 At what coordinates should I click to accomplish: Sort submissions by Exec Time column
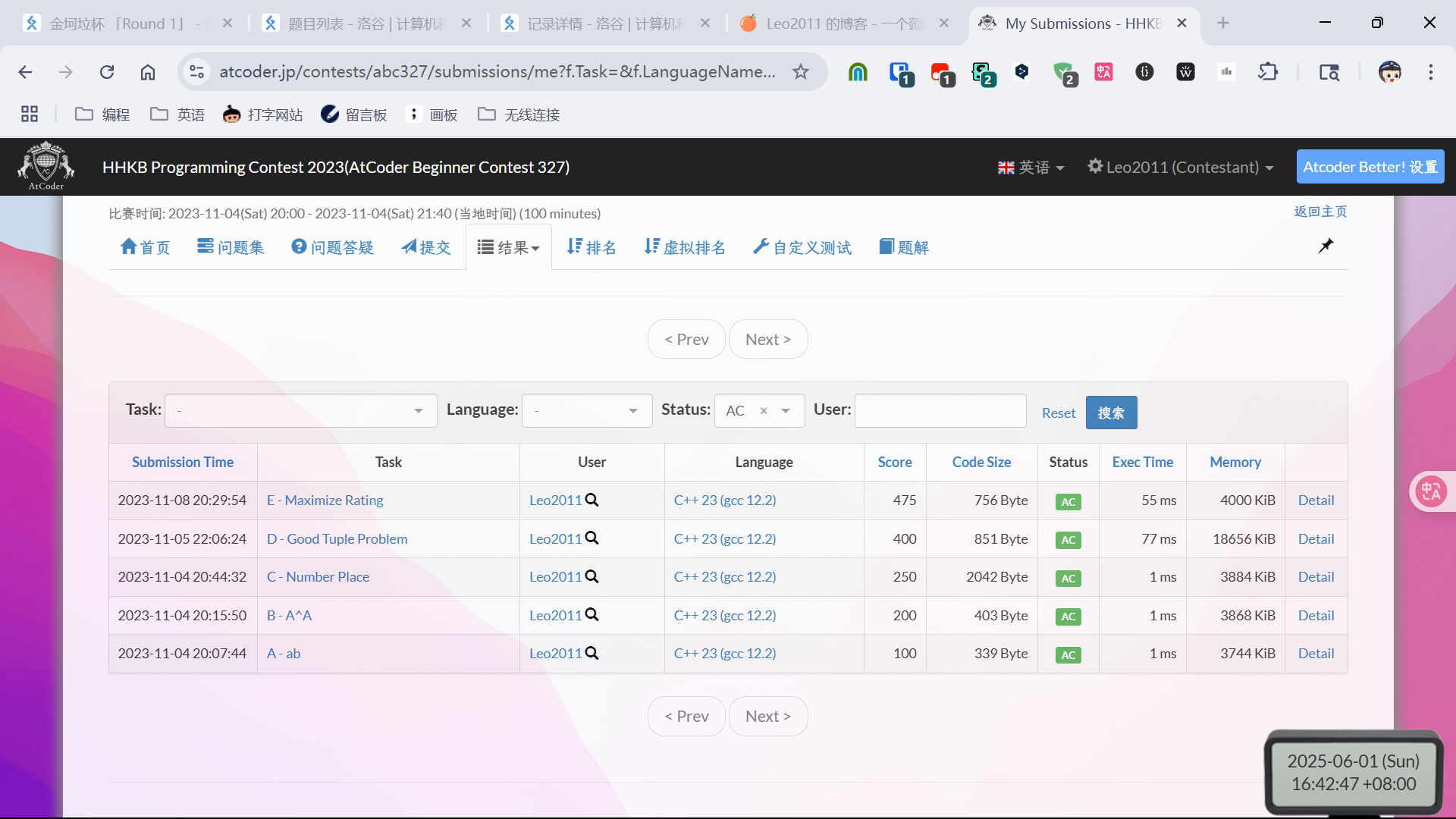1142,462
